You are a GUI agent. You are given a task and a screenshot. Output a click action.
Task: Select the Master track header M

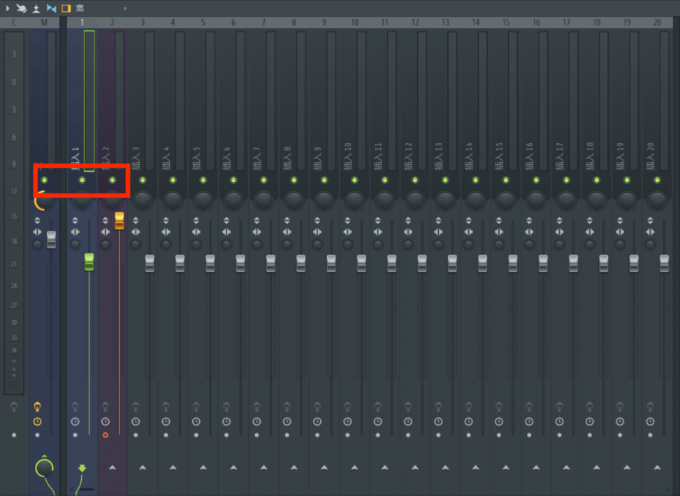[x=44, y=22]
